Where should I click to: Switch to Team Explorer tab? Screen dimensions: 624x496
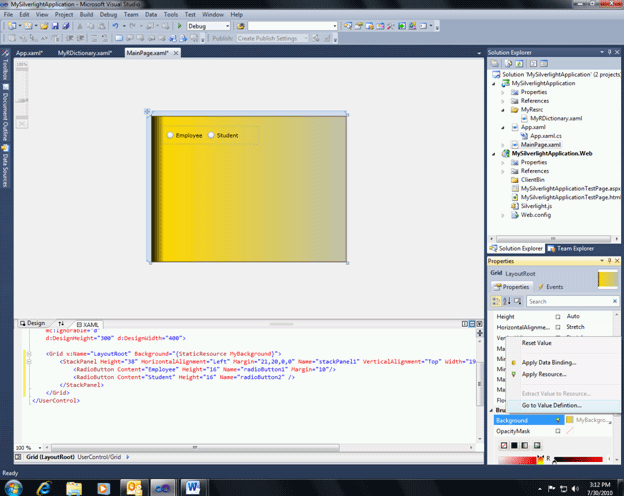[x=575, y=248]
